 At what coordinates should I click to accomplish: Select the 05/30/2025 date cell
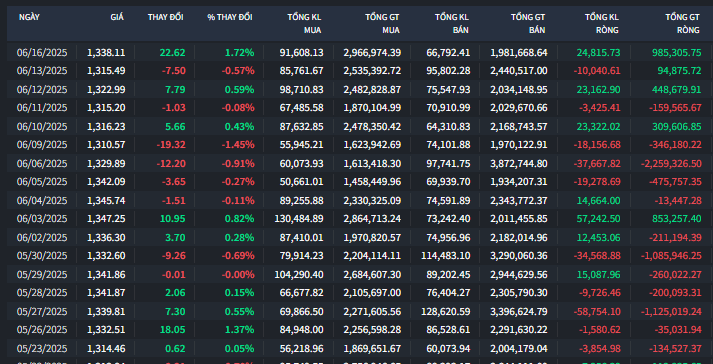(x=42, y=256)
